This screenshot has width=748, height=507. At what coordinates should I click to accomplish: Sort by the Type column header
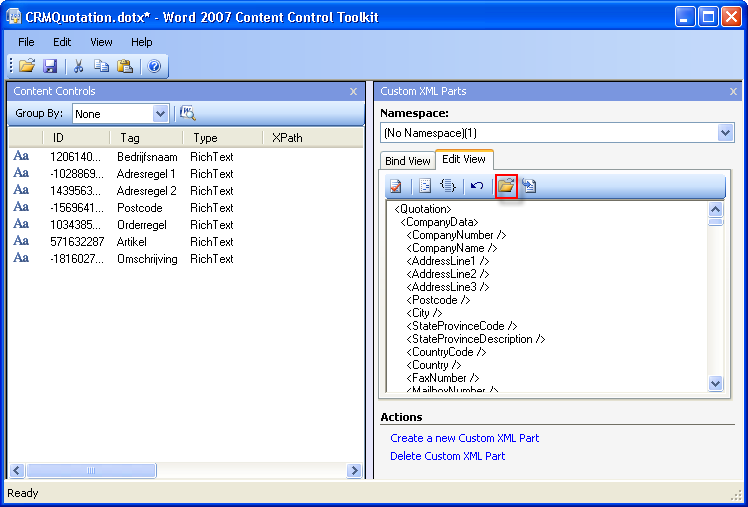click(223, 138)
